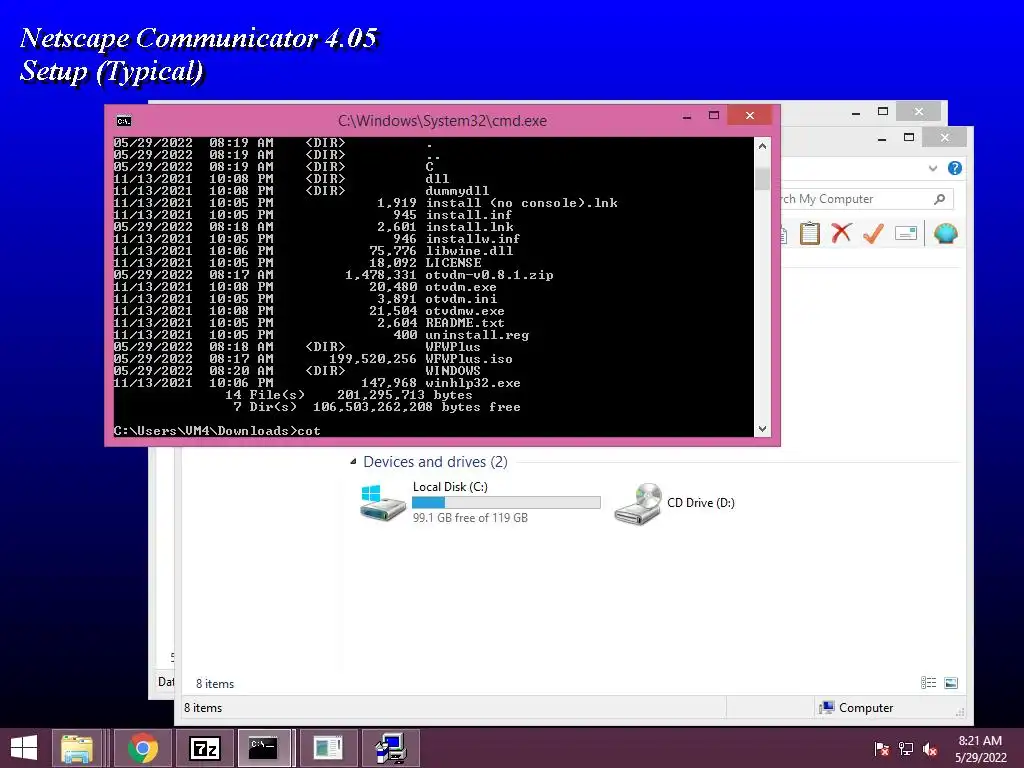Click the cmd.exe window title text
The width and height of the screenshot is (1024, 768).
coord(442,121)
